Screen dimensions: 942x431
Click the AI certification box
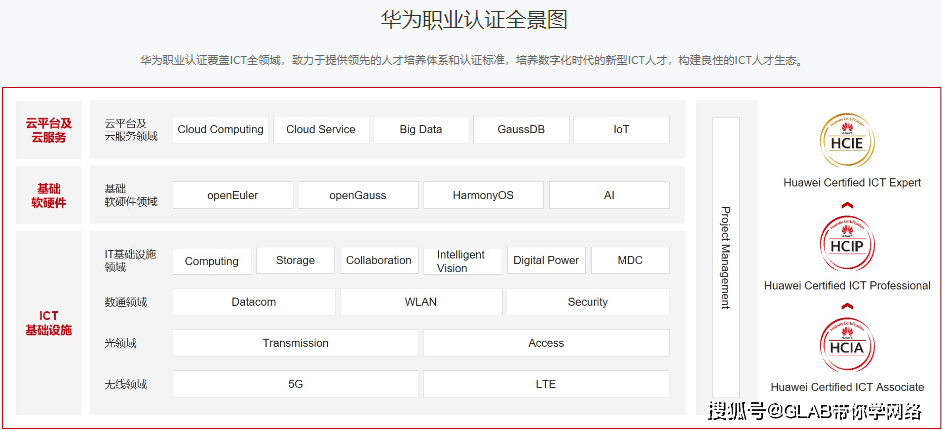(609, 195)
